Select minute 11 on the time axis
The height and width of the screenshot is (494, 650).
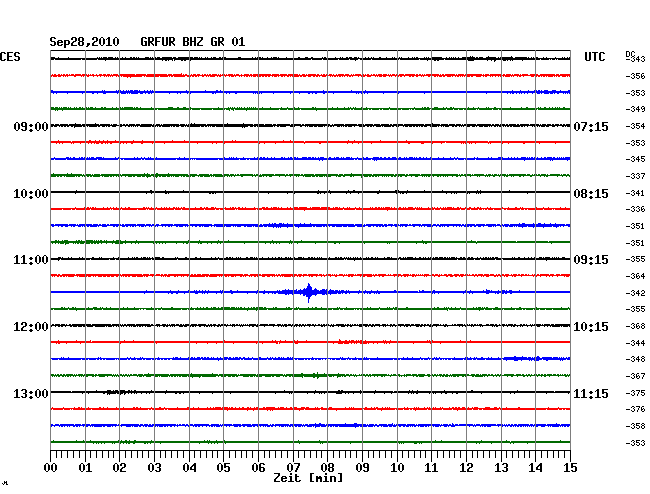point(432,468)
